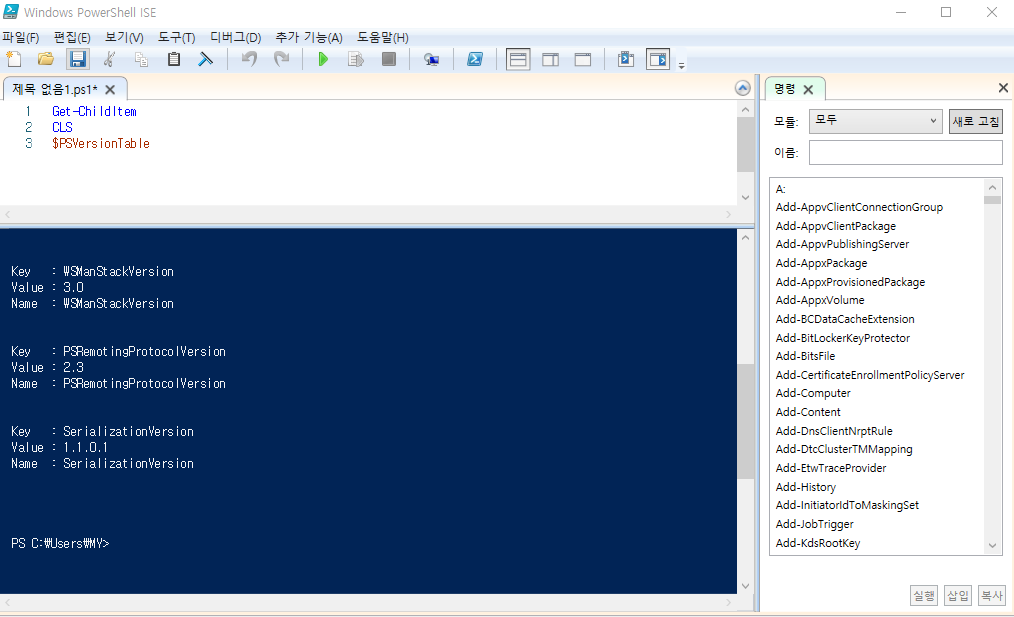
Task: Open the 모듈 dropdown
Action: click(875, 121)
